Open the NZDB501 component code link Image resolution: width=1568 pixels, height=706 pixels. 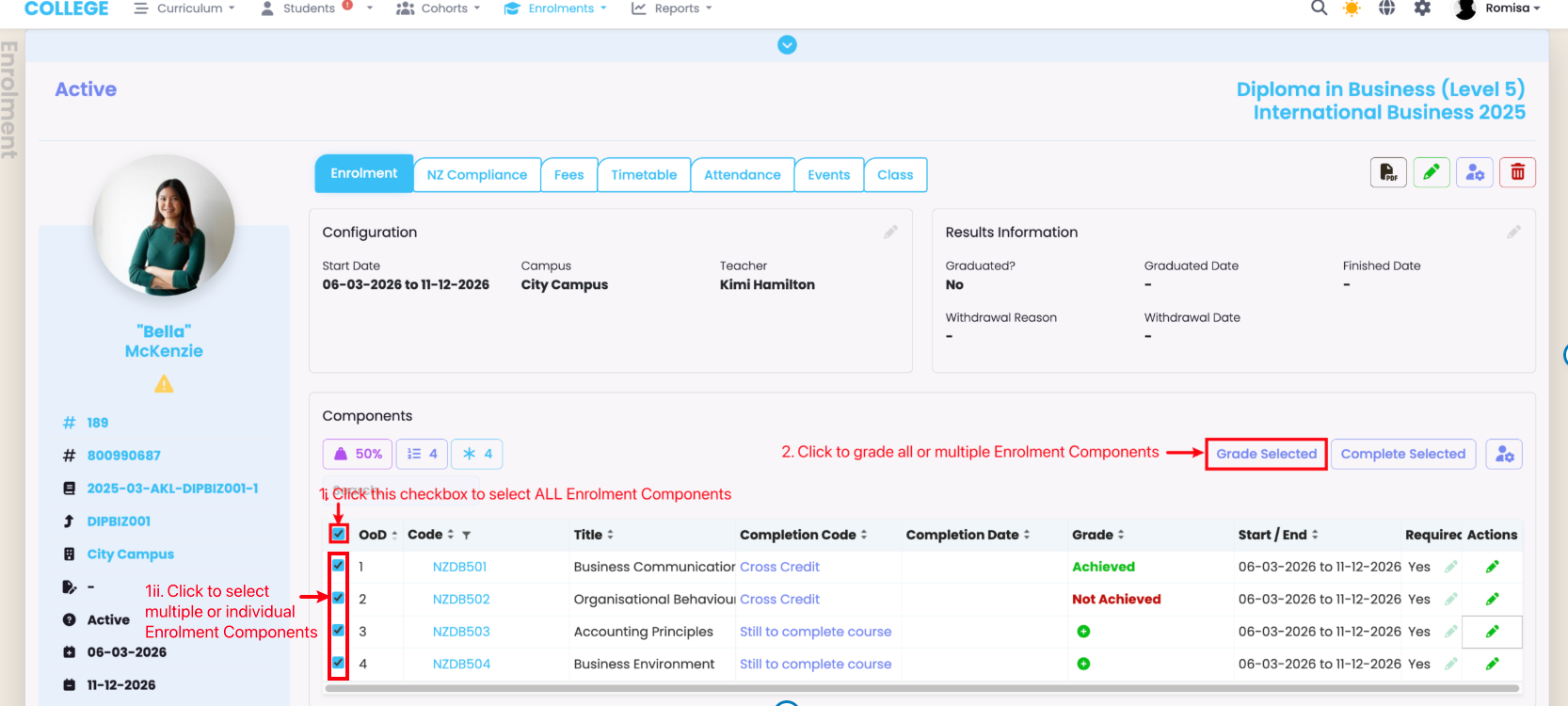point(459,567)
